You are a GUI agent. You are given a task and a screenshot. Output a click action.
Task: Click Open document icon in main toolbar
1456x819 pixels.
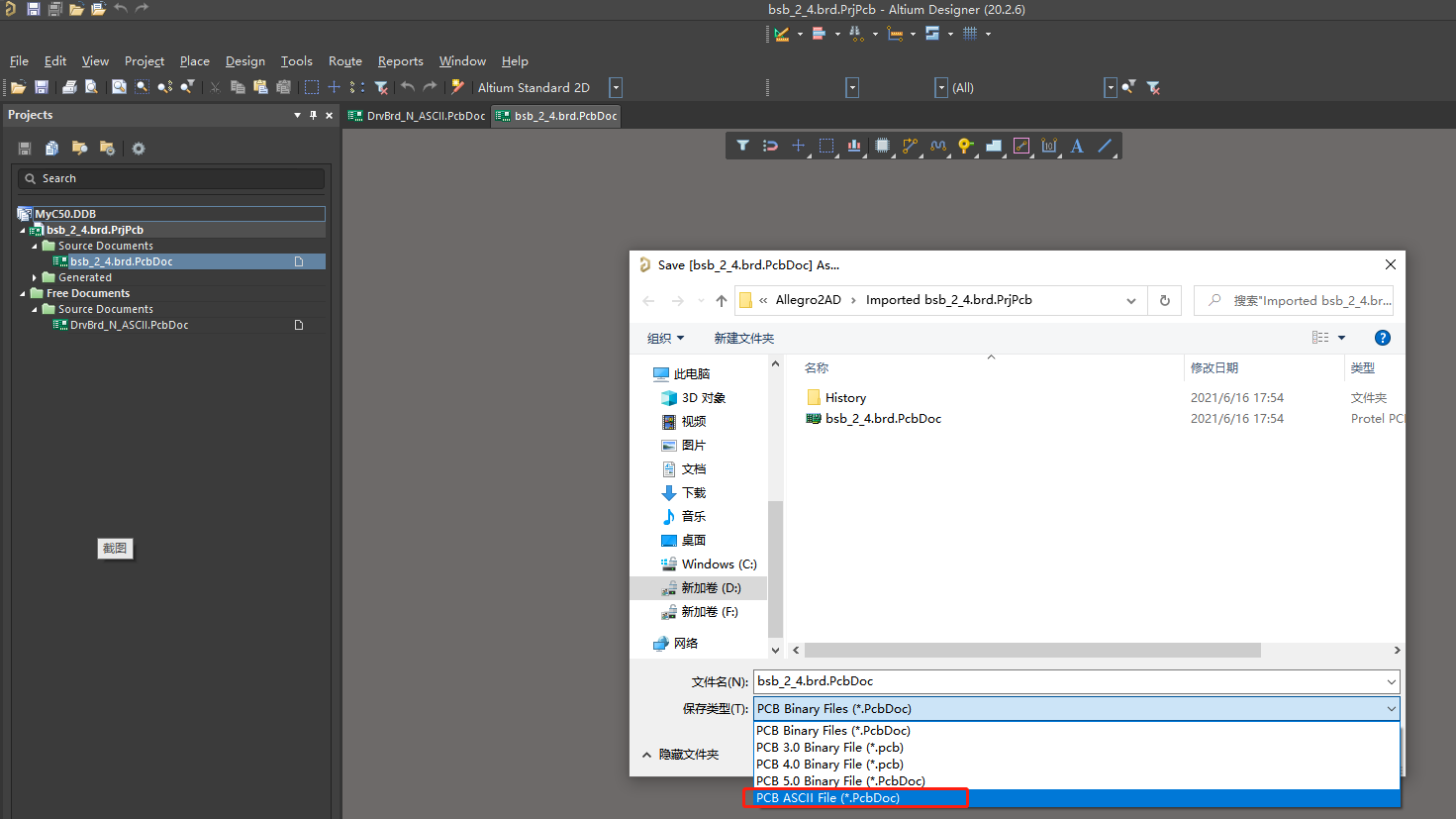18,87
